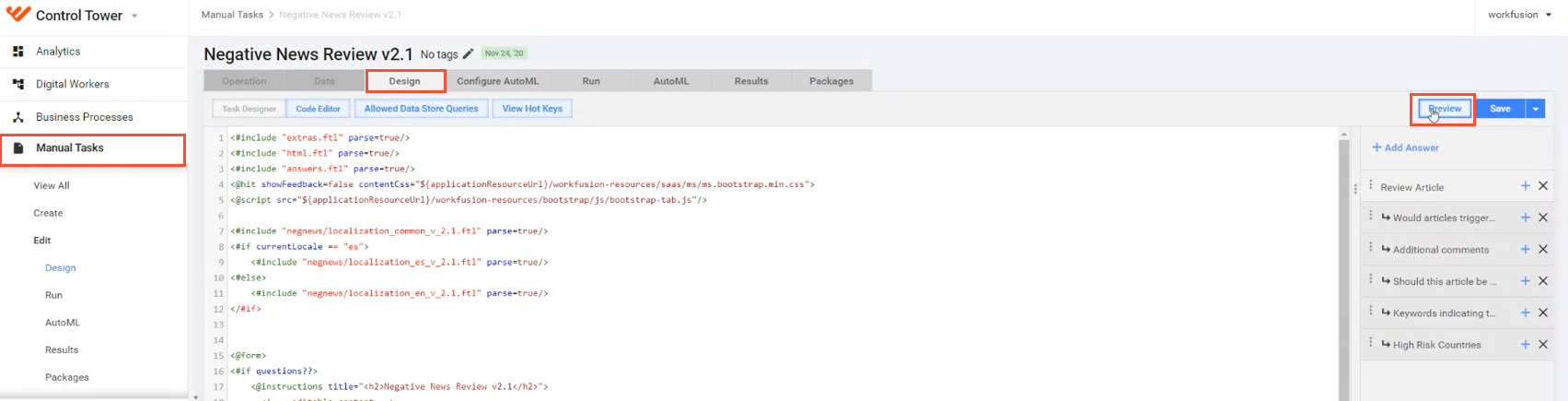Open the Save options dropdown arrow
This screenshot has height=401, width=1568.
tap(1535, 109)
